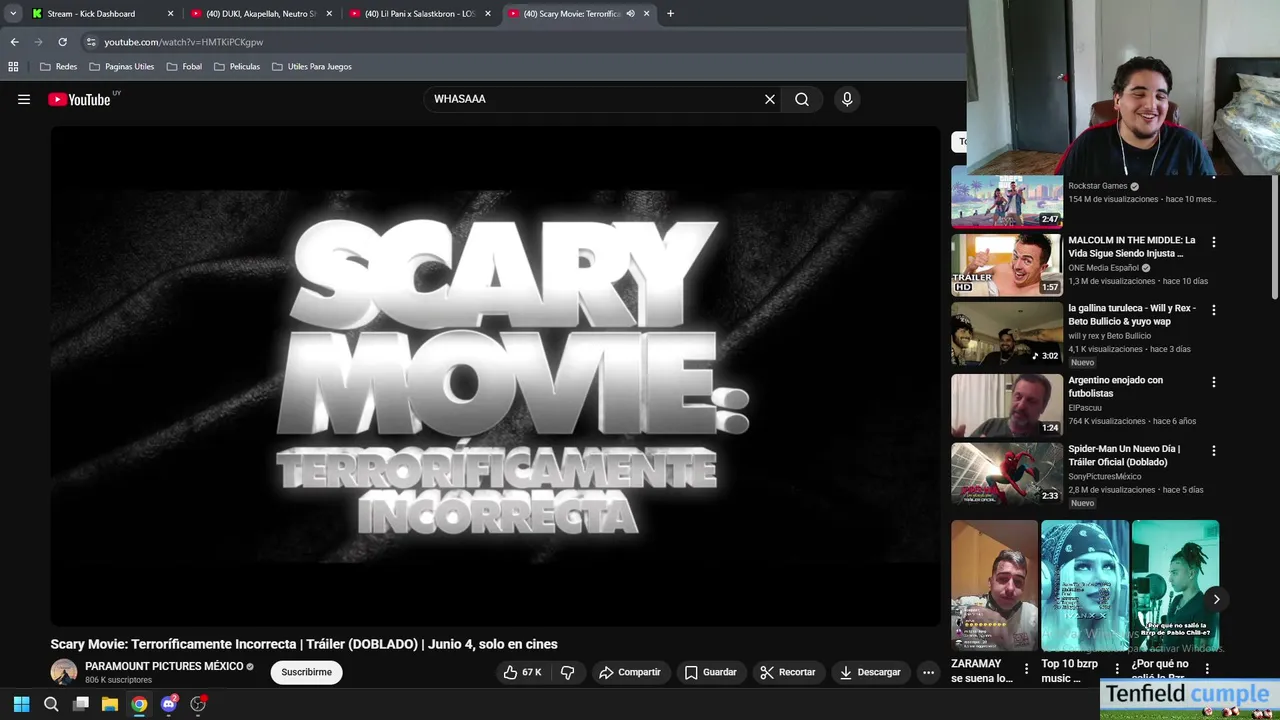Click the Scary Movie video player
This screenshot has width=1280, height=720.
tap(495, 376)
